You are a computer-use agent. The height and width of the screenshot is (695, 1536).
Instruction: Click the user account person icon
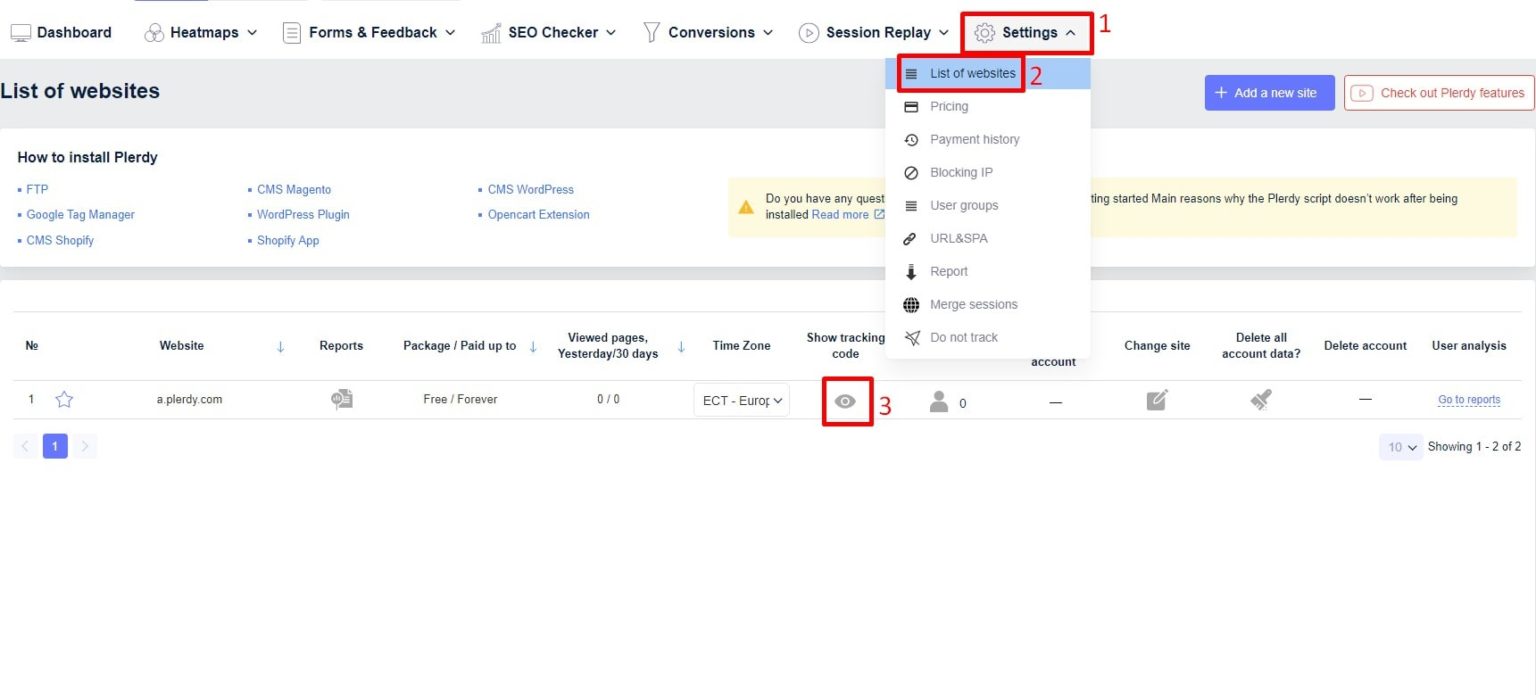tap(938, 402)
